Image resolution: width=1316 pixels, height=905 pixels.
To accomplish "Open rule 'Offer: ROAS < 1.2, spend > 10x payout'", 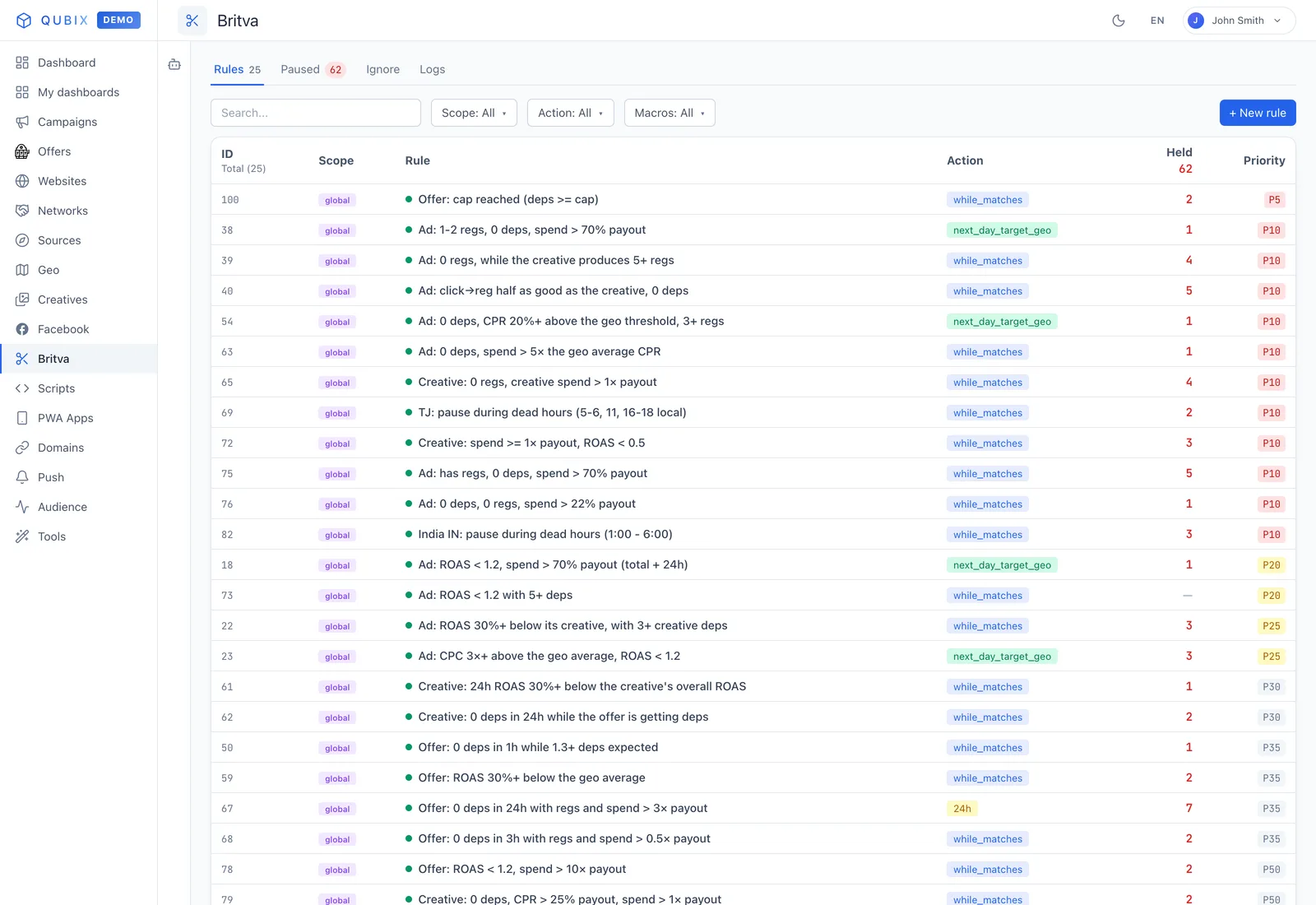I will point(522,869).
